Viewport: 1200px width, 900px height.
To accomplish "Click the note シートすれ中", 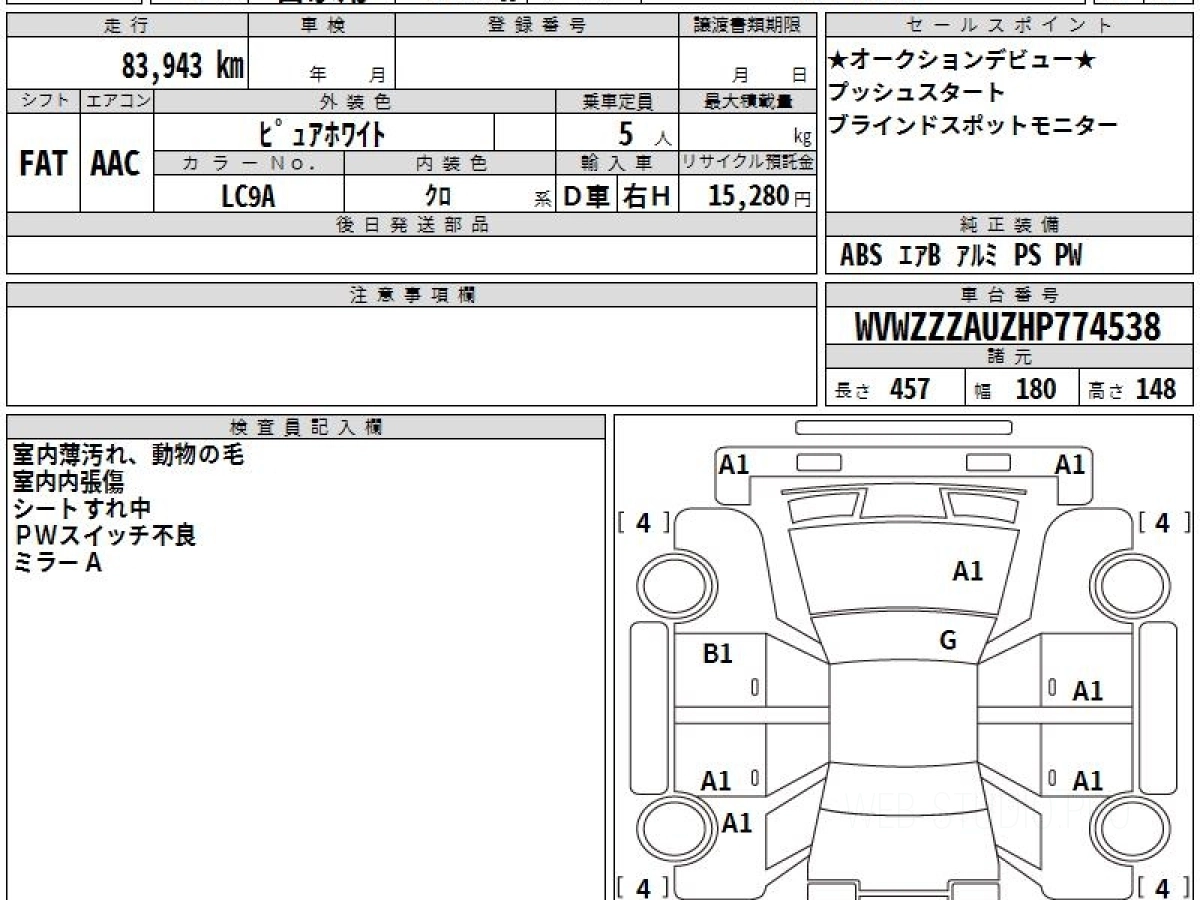I will [x=81, y=508].
